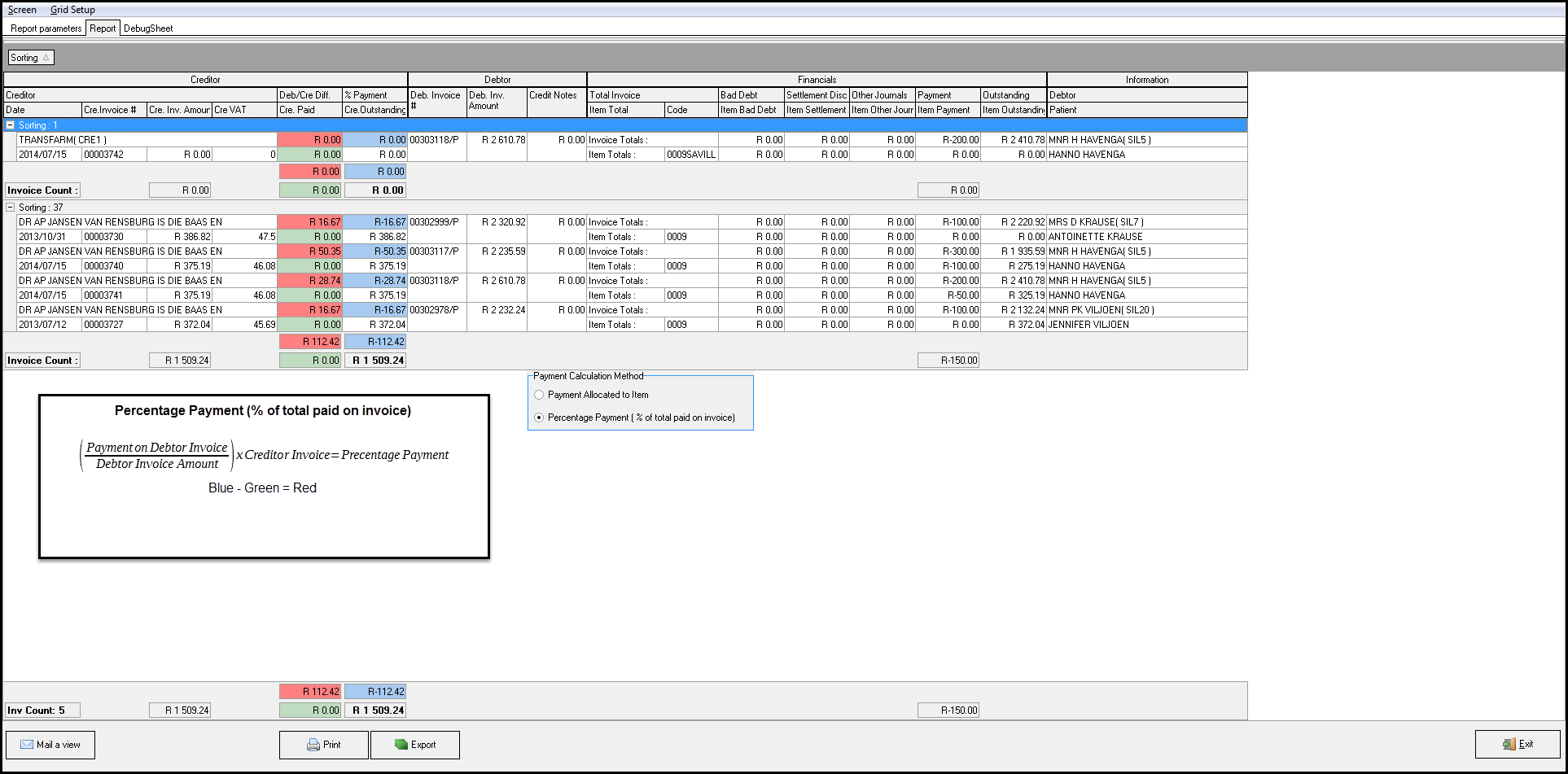Click the printer icon on Print button
Screen dimensions: 1568x774
pyautogui.click(x=313, y=745)
